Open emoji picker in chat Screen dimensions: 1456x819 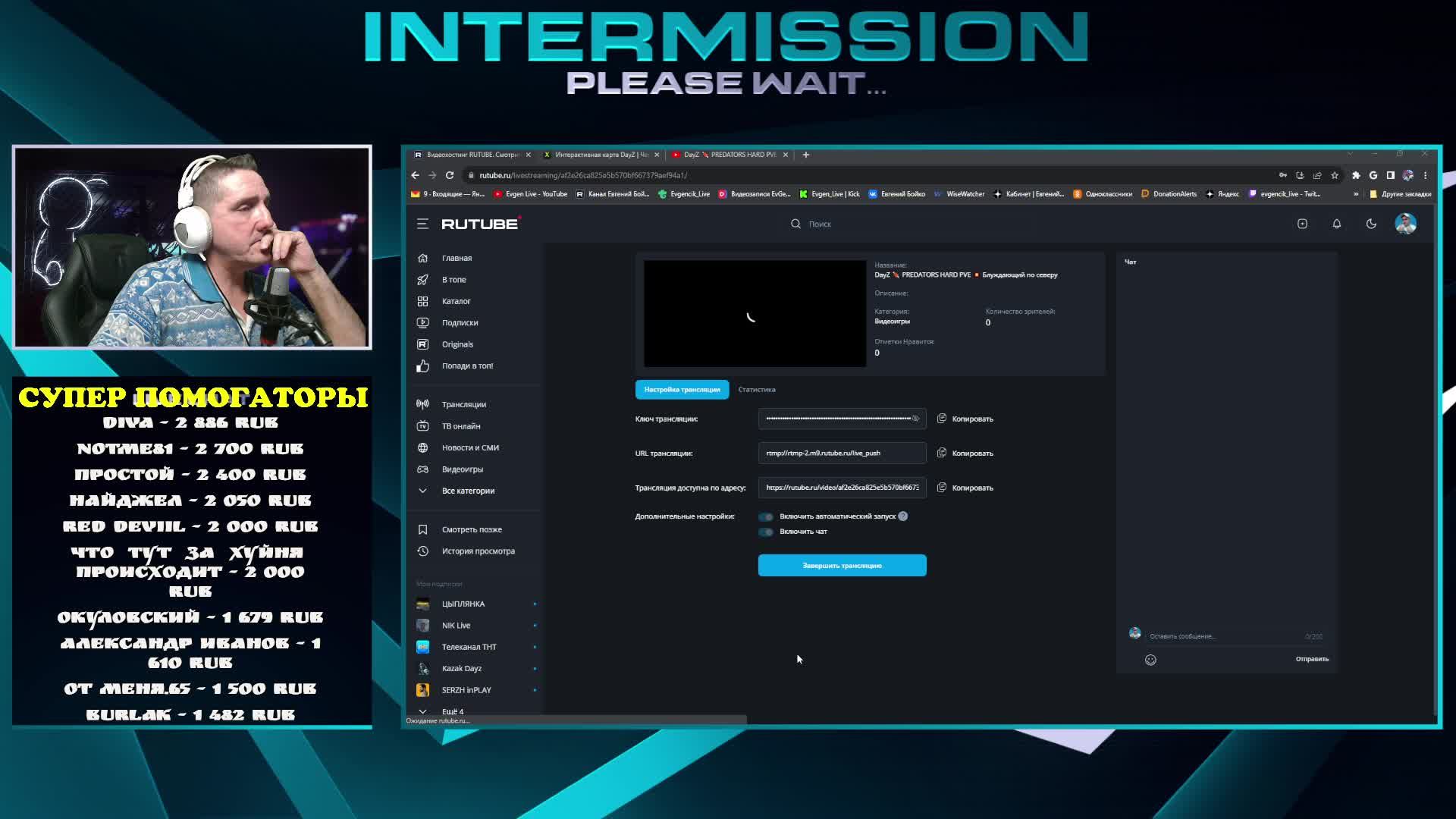tap(1150, 660)
